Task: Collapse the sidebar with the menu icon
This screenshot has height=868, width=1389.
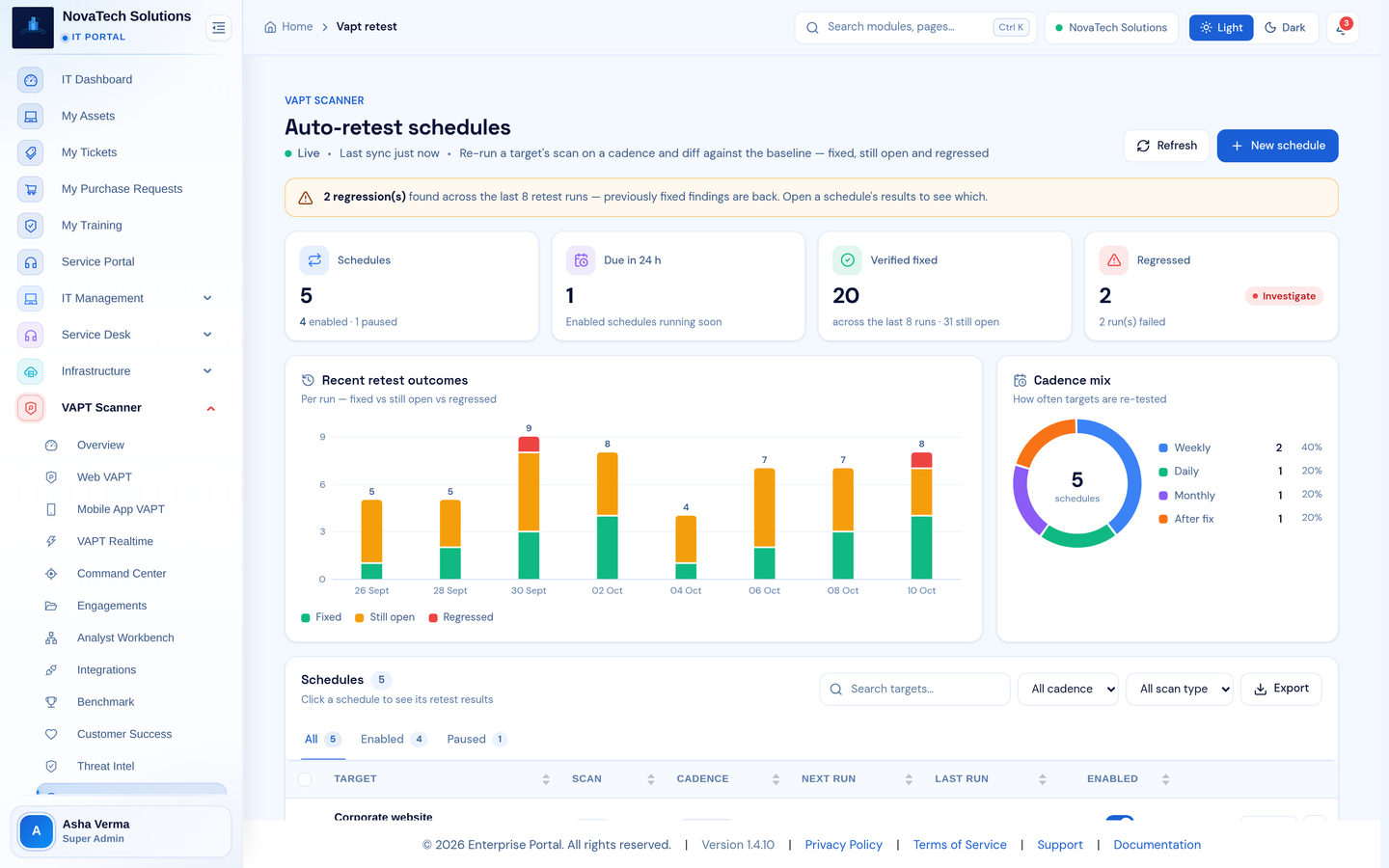Action: coord(219,28)
